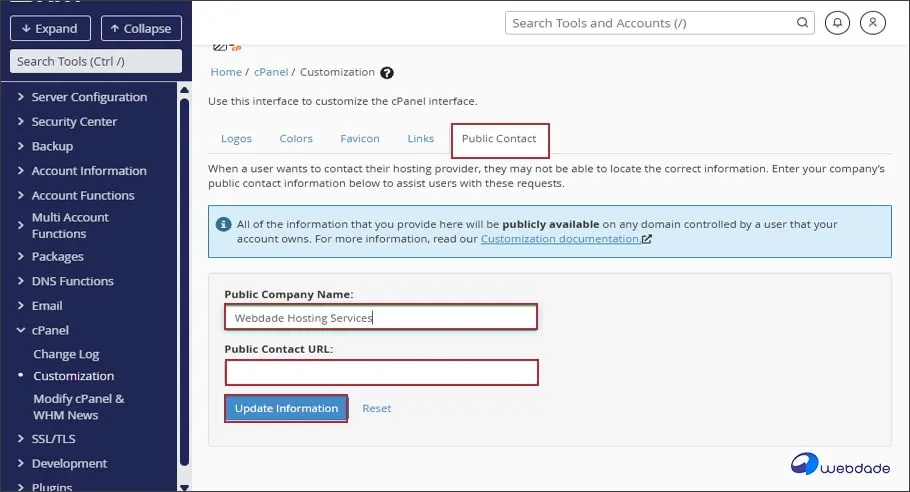
Task: Click the Public Company Name field
Action: coord(382,318)
